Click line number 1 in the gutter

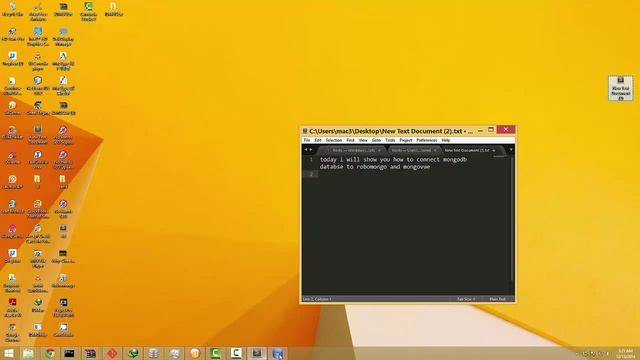pyautogui.click(x=311, y=160)
